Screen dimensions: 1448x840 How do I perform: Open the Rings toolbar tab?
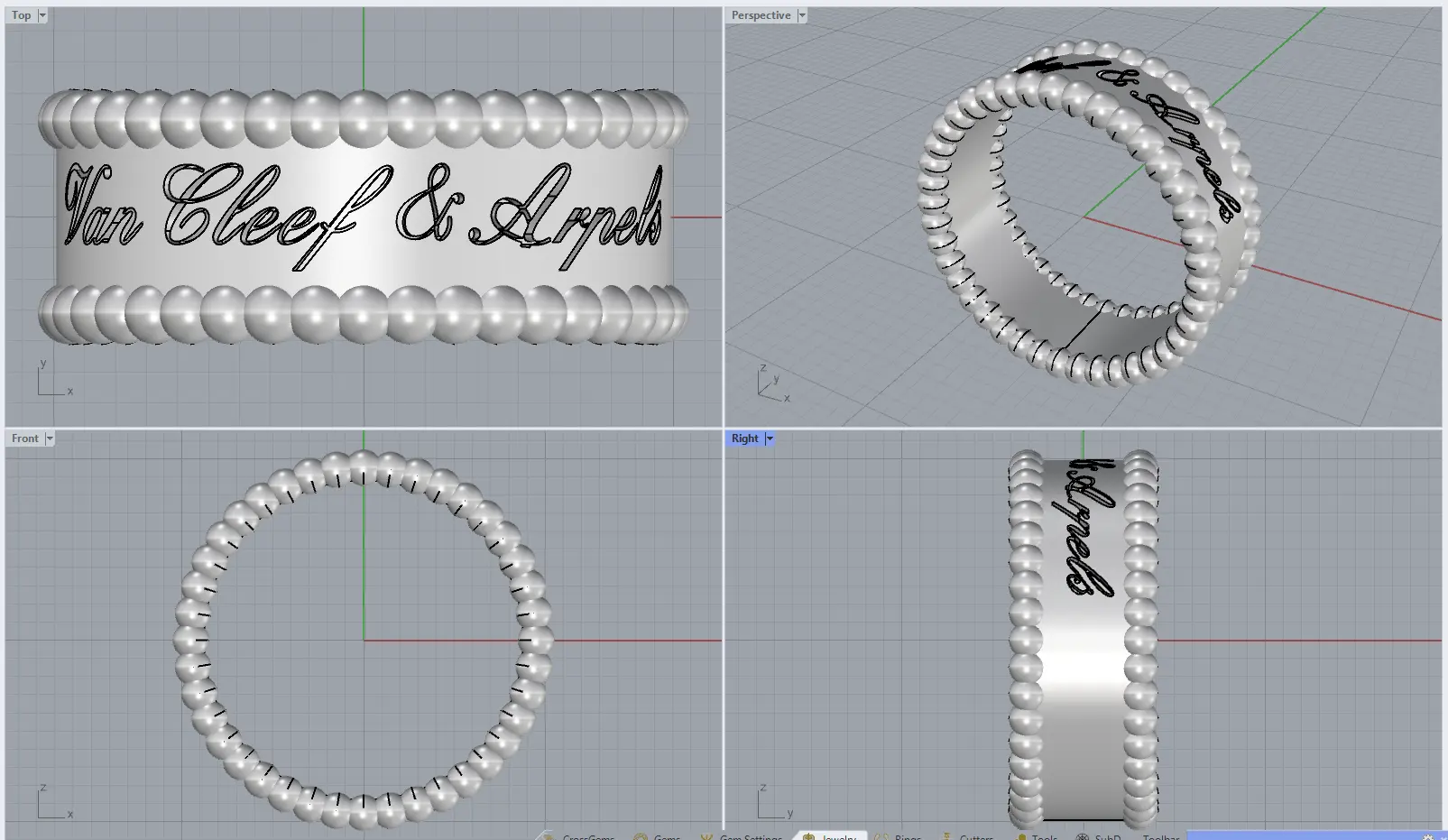tap(908, 836)
